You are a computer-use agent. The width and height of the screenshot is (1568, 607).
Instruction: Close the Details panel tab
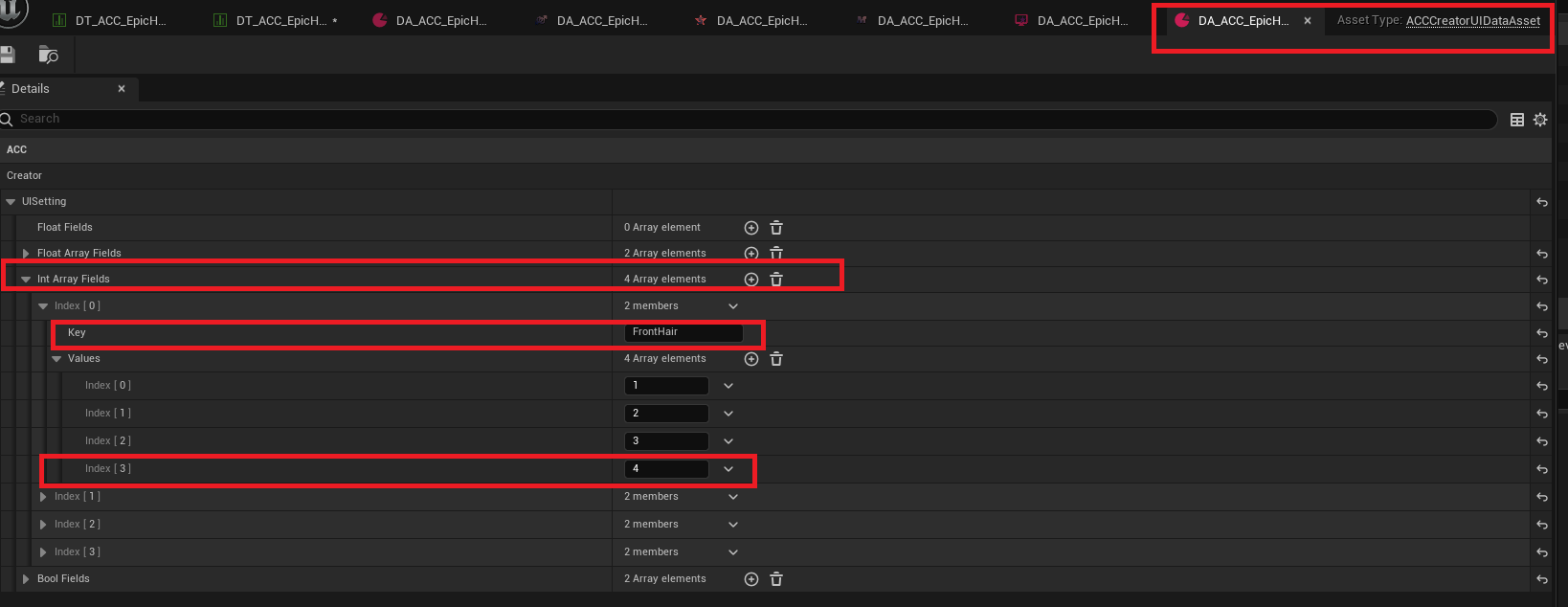point(122,89)
